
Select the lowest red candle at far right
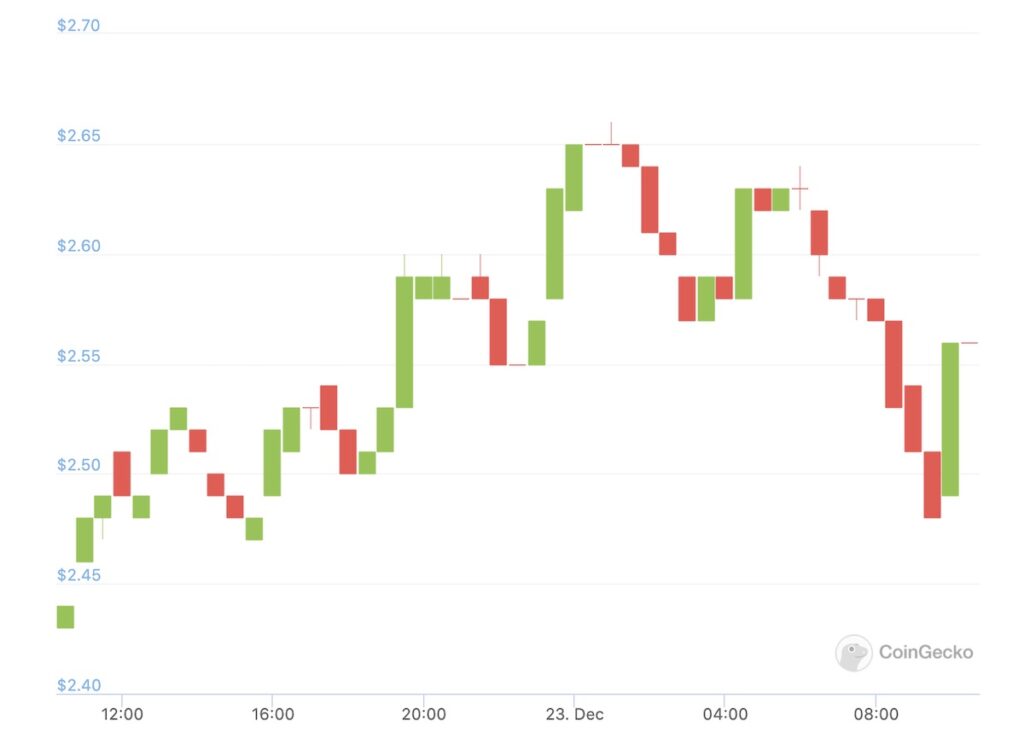(x=932, y=484)
